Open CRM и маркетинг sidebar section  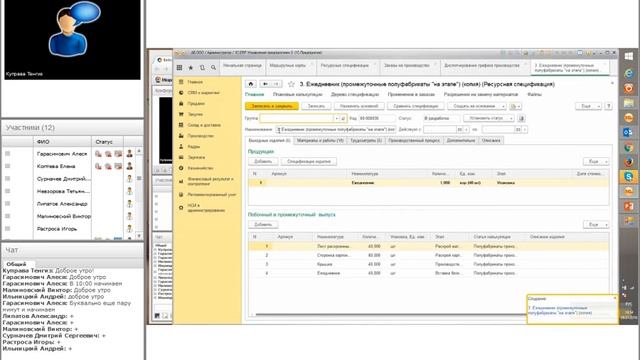[x=203, y=93]
